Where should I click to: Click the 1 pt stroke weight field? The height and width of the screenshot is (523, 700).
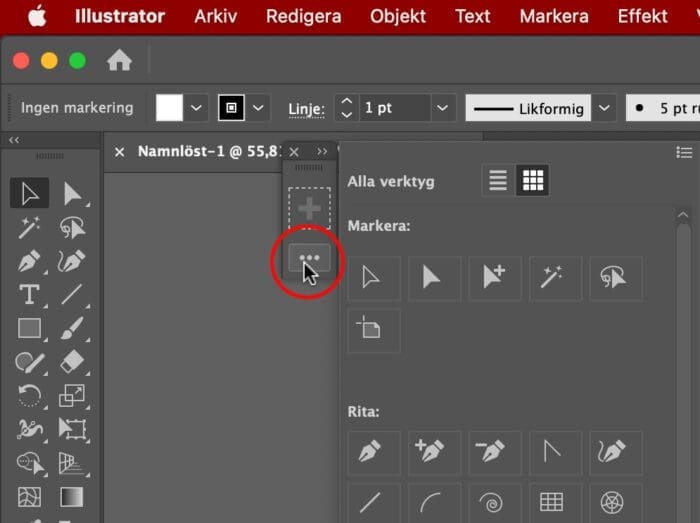396,108
